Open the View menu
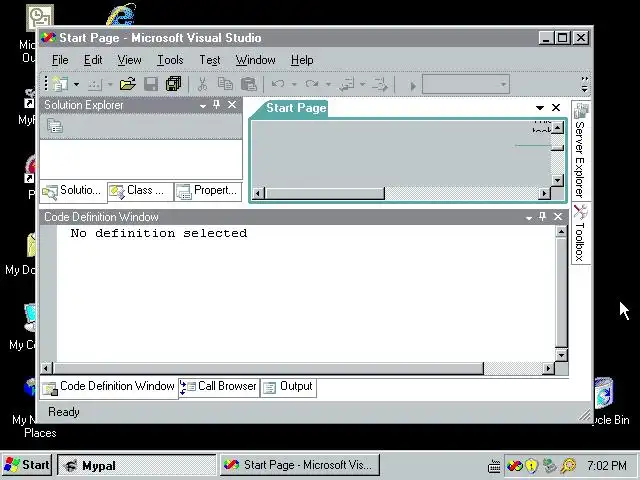Viewport: 640px width, 480px height. 129,60
